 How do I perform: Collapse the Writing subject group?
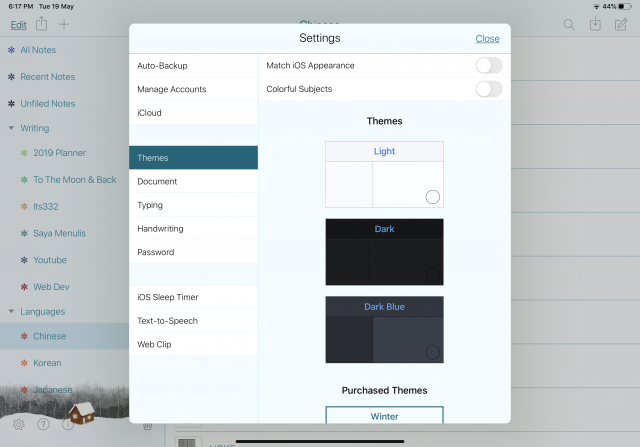(11, 128)
